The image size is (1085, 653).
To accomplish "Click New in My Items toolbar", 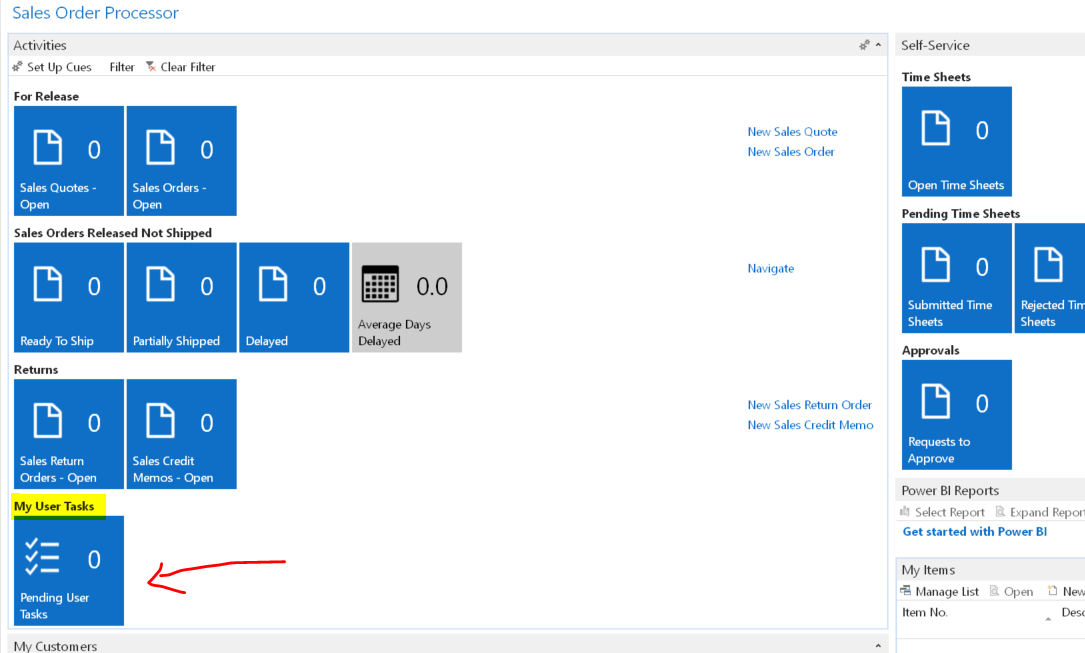I will [1066, 591].
